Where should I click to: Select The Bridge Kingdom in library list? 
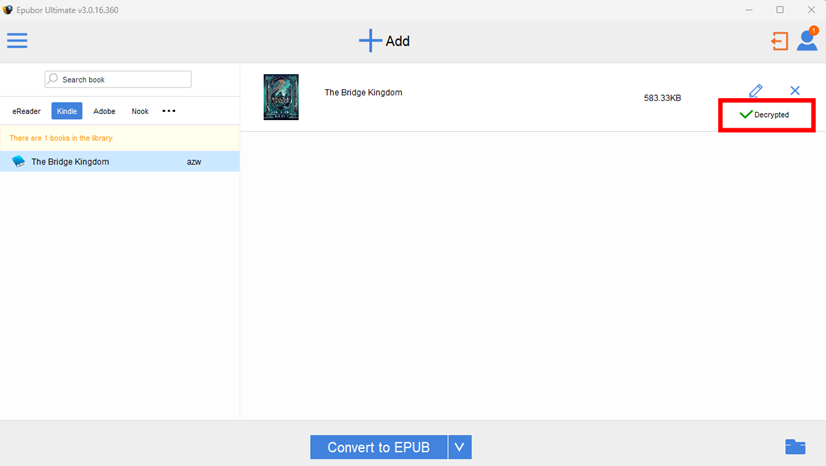pyautogui.click(x=120, y=162)
